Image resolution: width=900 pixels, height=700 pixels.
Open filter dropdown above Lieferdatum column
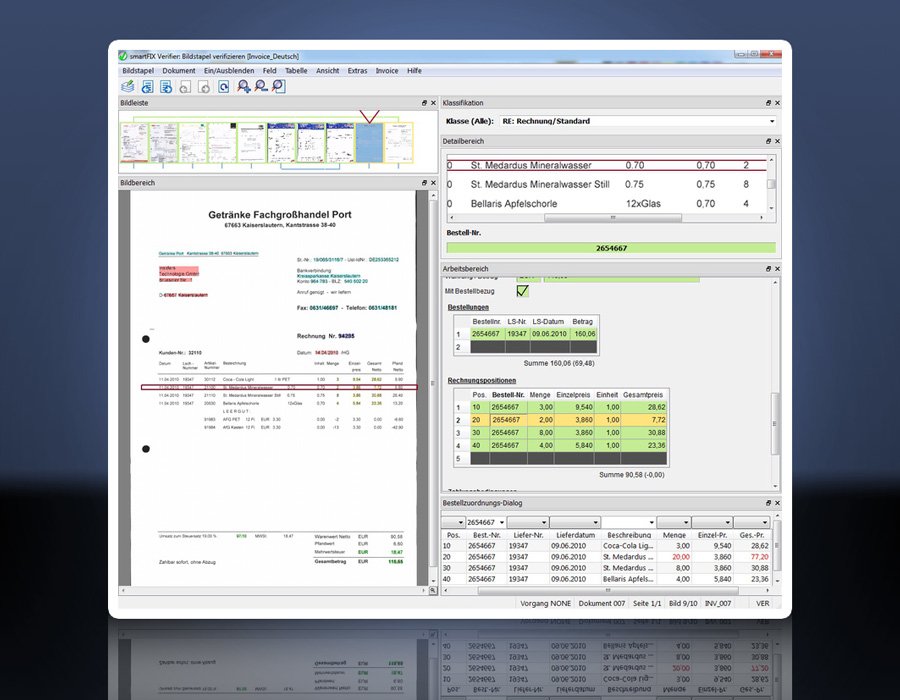coord(596,523)
